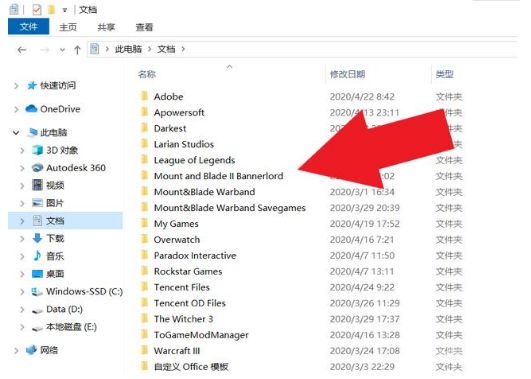531x379 pixels.
Task: Sort by 修改日期 column header
Action: (x=347, y=74)
